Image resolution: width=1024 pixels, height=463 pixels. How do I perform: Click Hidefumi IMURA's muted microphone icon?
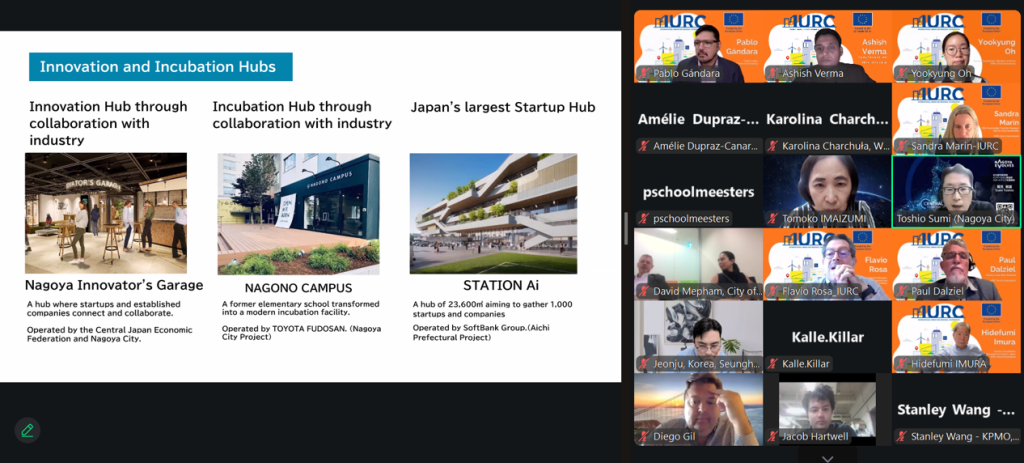903,364
